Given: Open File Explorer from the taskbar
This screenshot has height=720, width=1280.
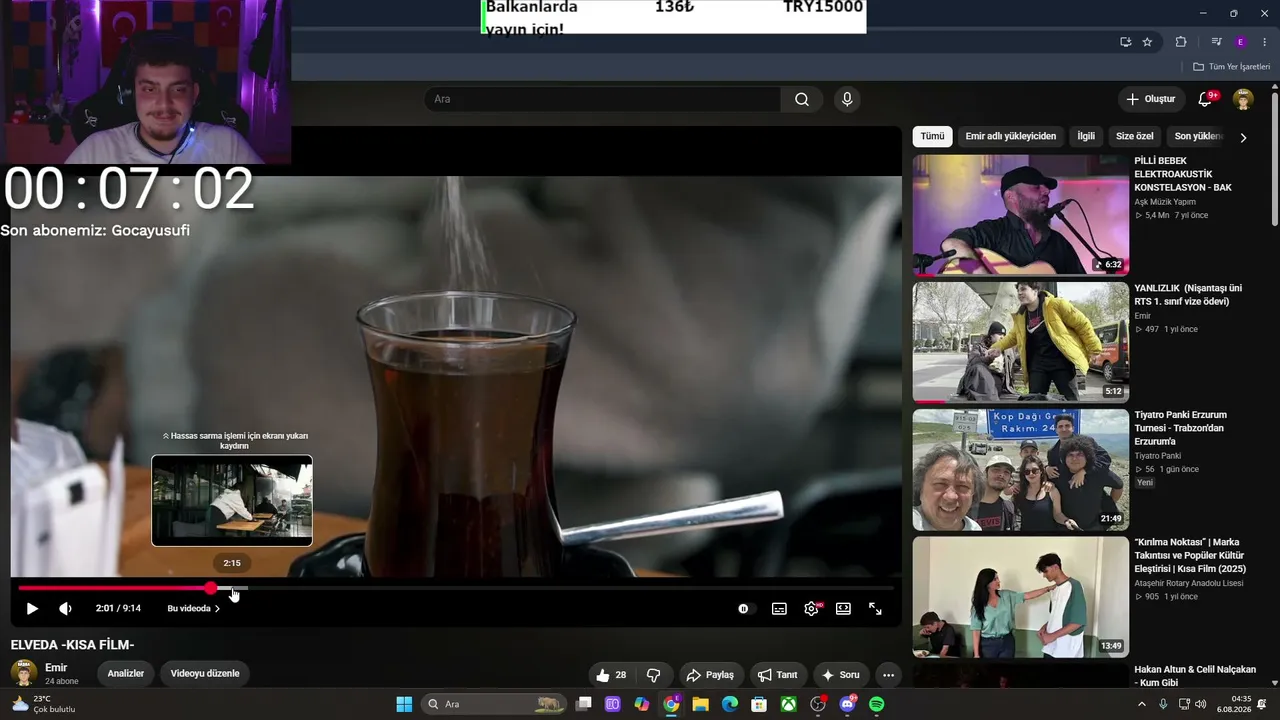Looking at the screenshot, I should pyautogui.click(x=701, y=704).
